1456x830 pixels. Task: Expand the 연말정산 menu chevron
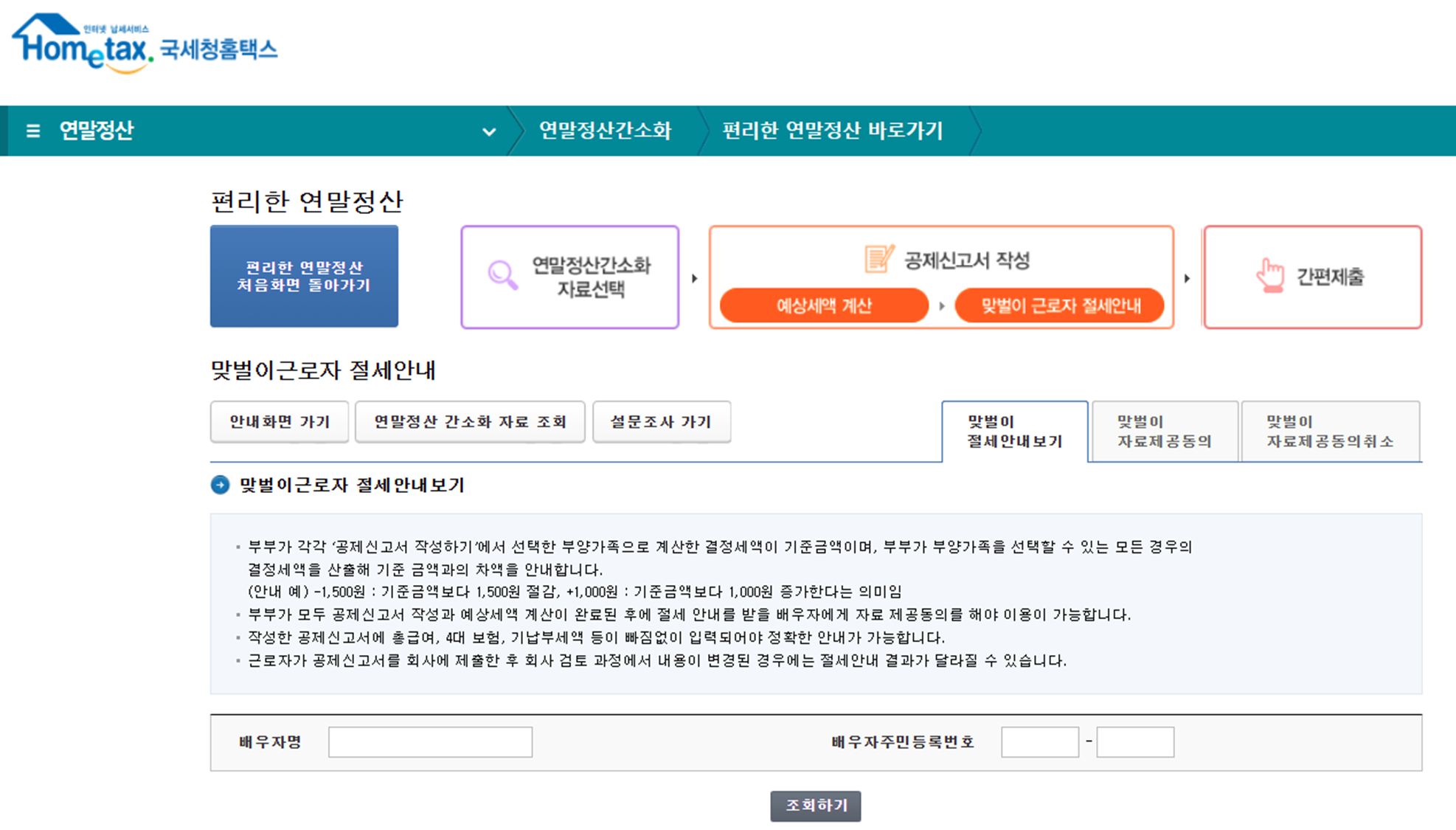[x=489, y=131]
